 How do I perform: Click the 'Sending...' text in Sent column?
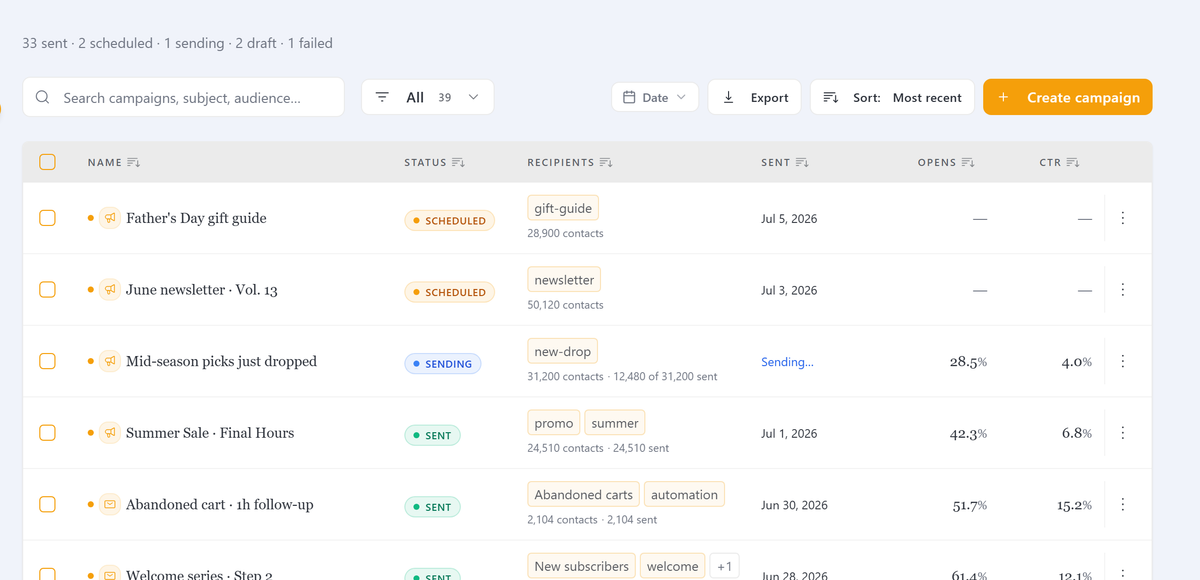click(787, 362)
